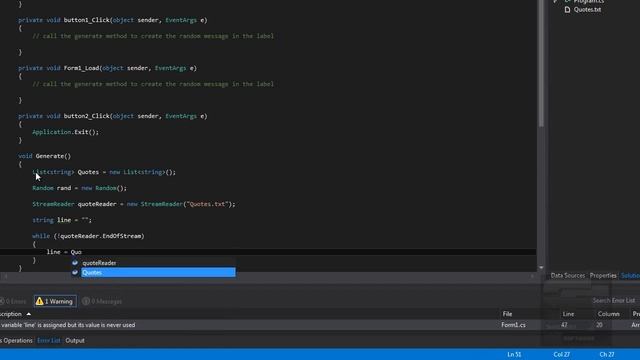Click the button1_Click method name
Viewport: 640px width, 360px height.
pyautogui.click(x=87, y=20)
